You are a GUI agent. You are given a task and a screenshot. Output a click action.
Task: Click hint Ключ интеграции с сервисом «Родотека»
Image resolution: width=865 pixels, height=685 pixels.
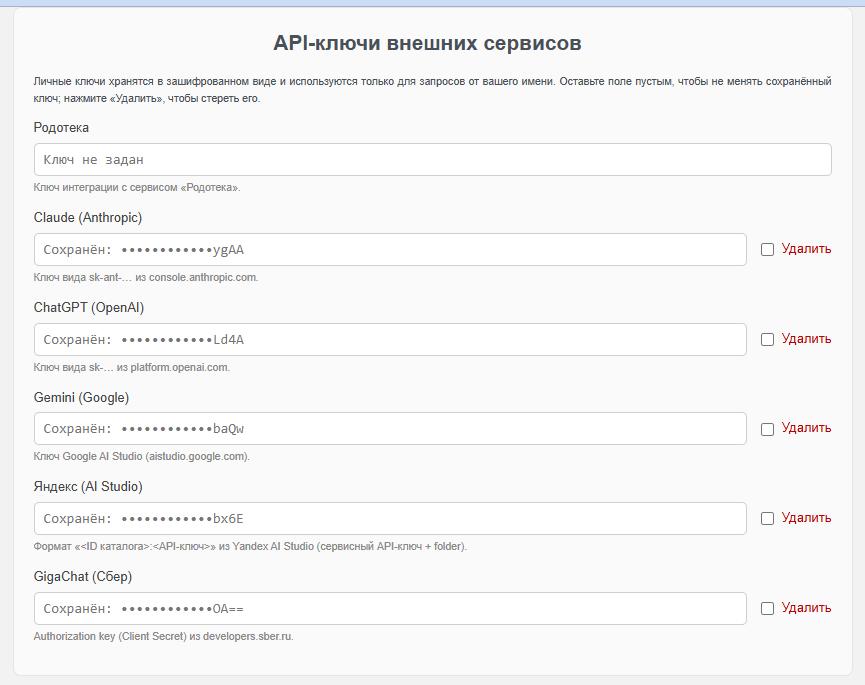click(x=137, y=188)
